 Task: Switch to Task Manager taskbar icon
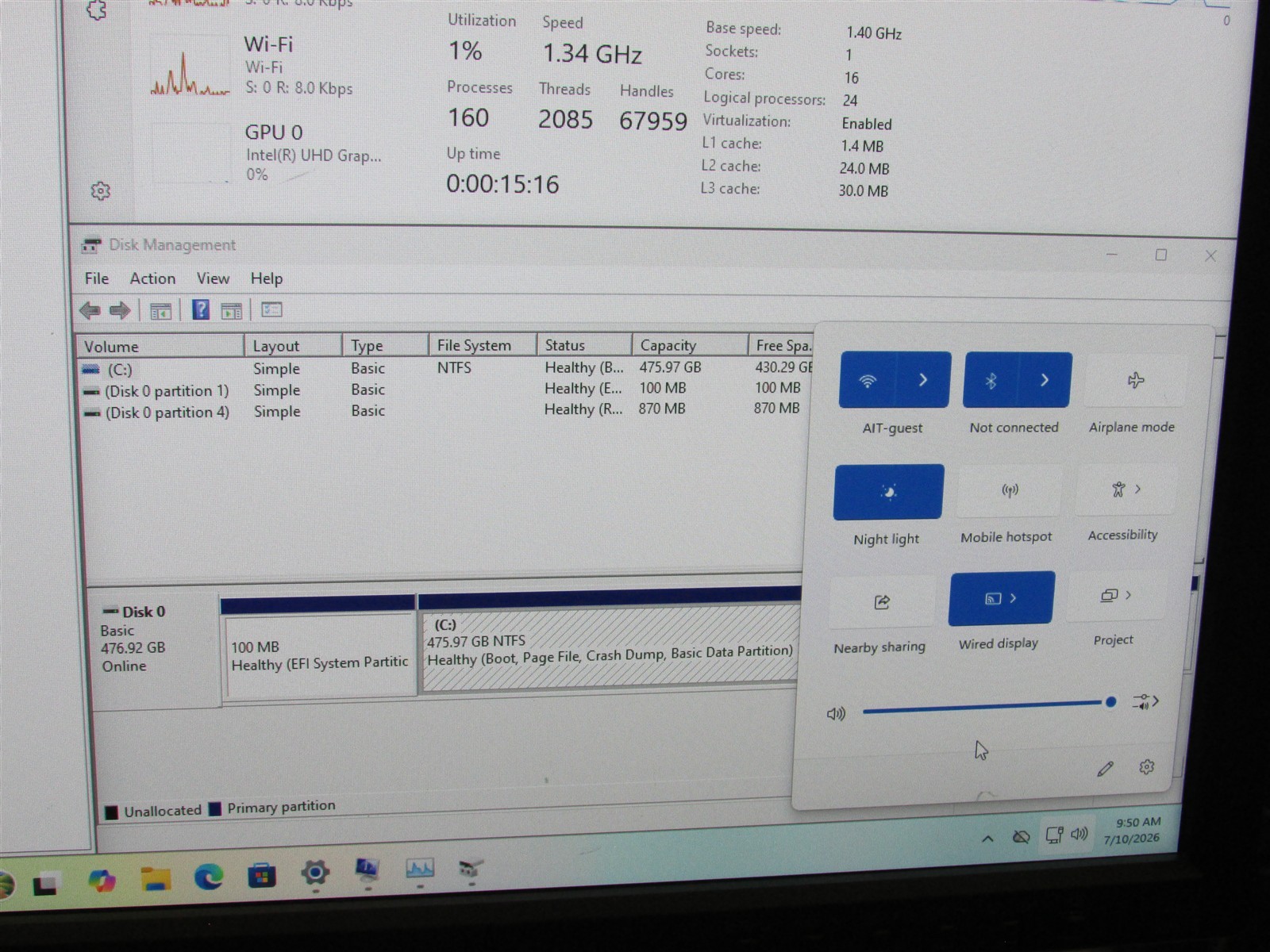pos(420,869)
